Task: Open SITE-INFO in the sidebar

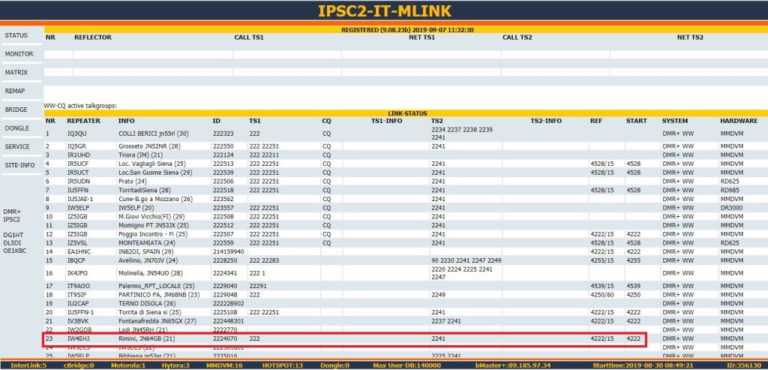Action: tap(19, 166)
